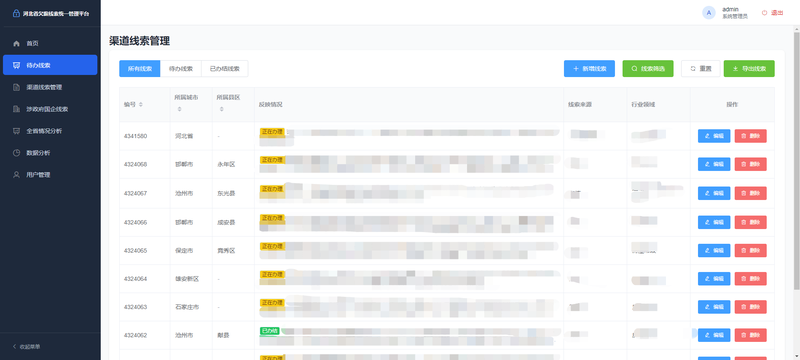Edit row 4324067
800x360 pixels.
(714, 193)
